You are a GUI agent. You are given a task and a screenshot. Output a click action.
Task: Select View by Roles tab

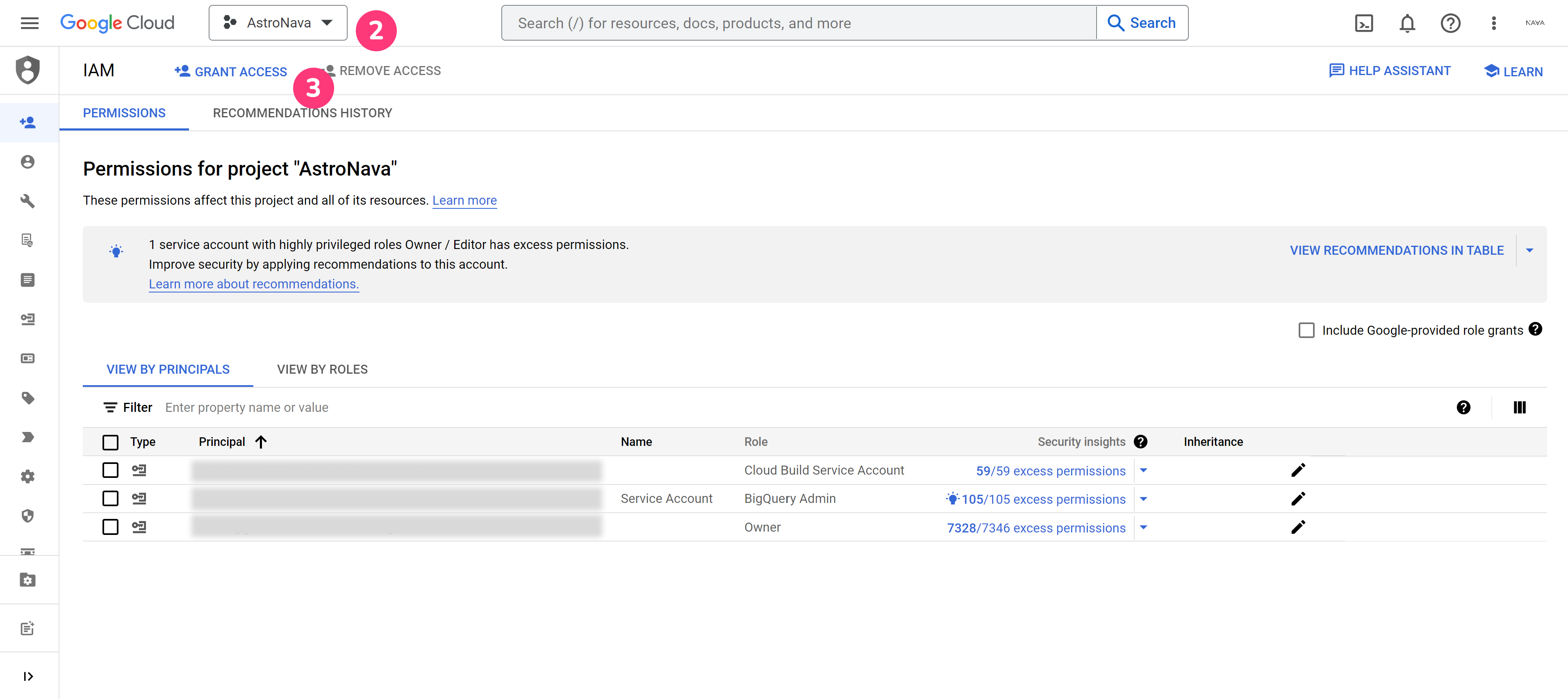322,370
